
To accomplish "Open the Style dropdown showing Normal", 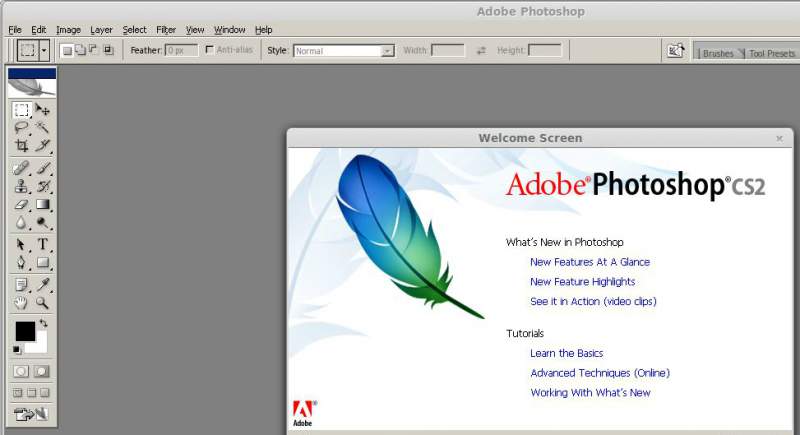I will 344,51.
